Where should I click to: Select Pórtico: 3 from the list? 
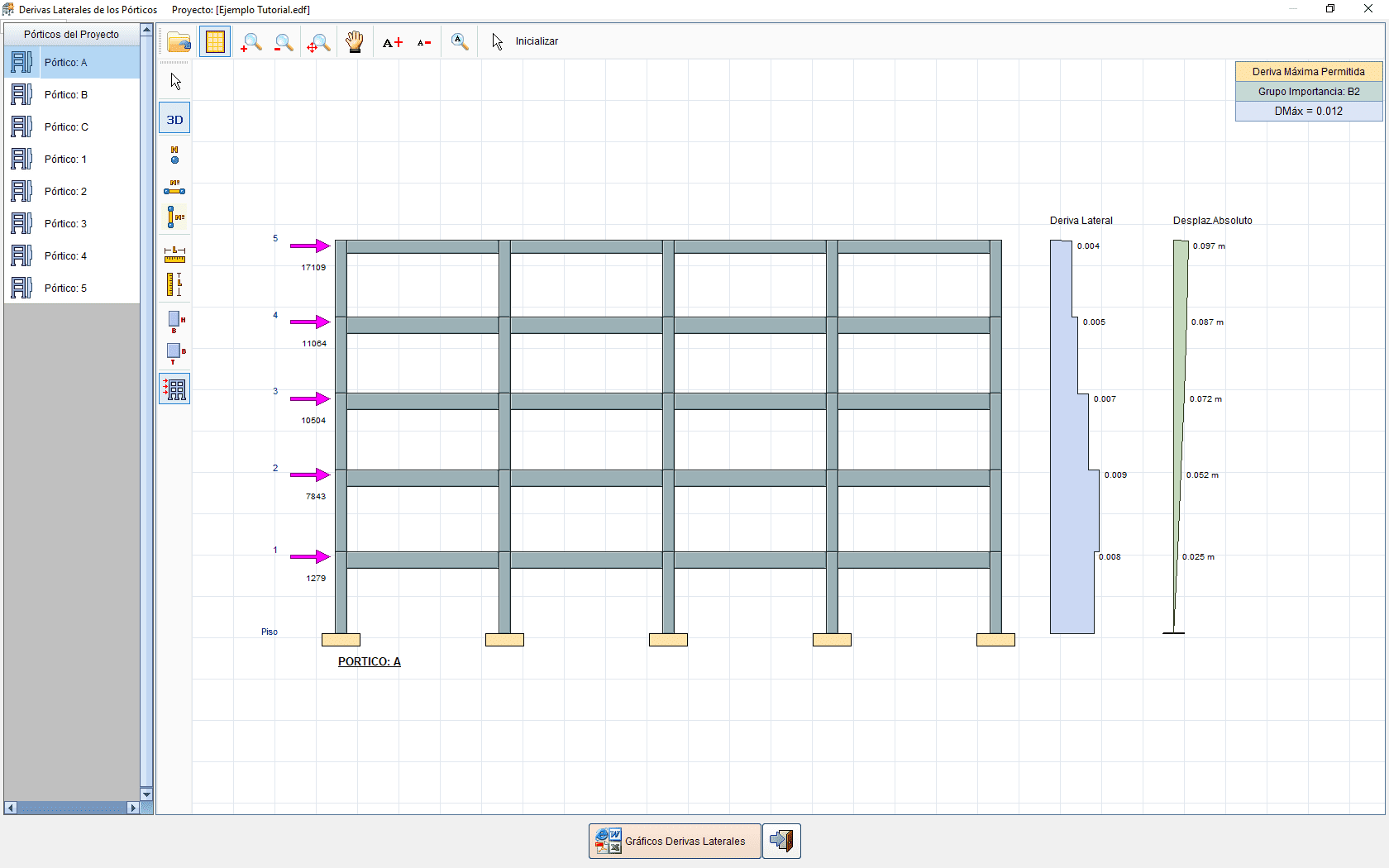tap(66, 223)
